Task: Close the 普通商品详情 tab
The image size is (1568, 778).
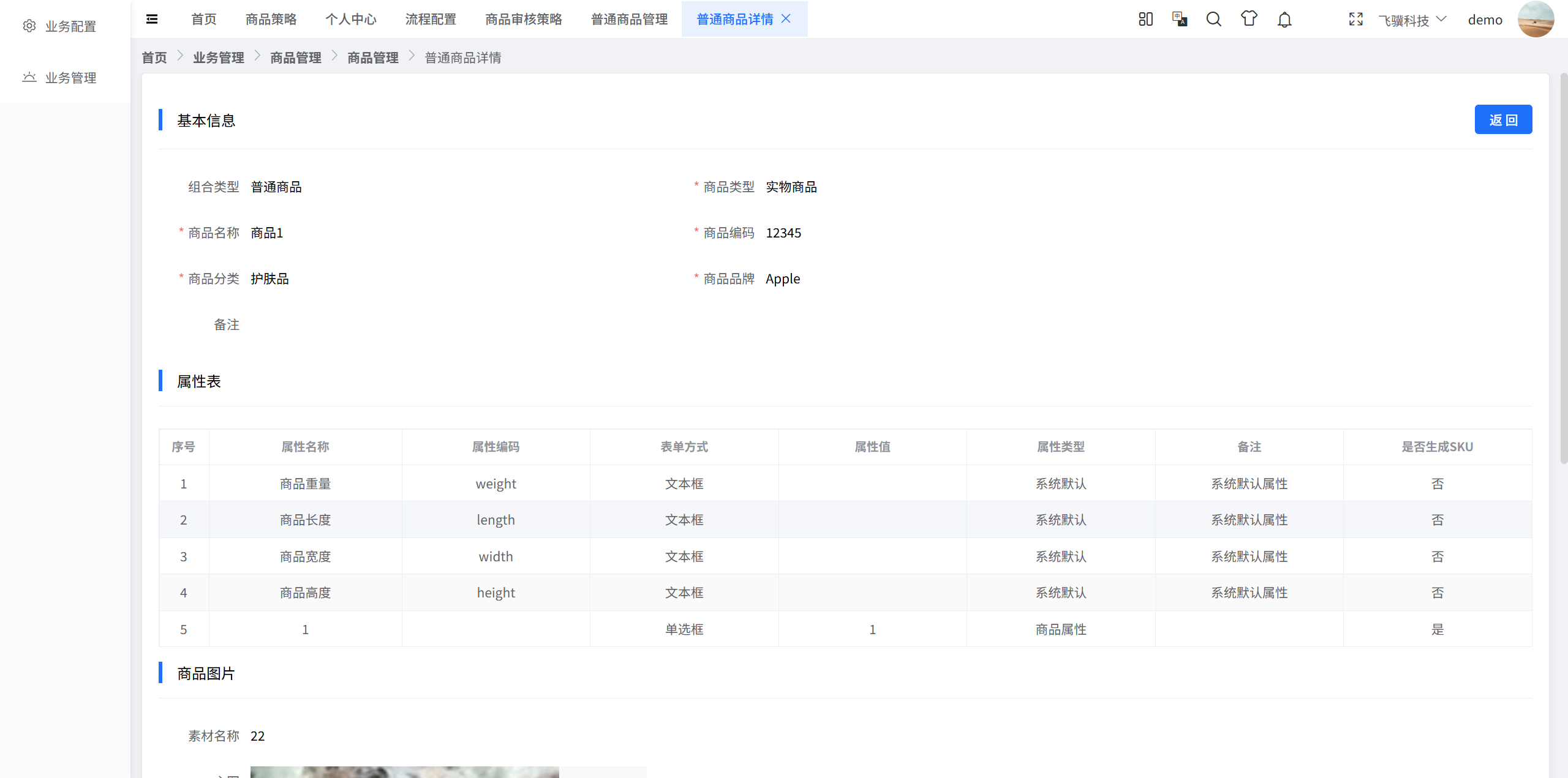Action: (x=787, y=19)
